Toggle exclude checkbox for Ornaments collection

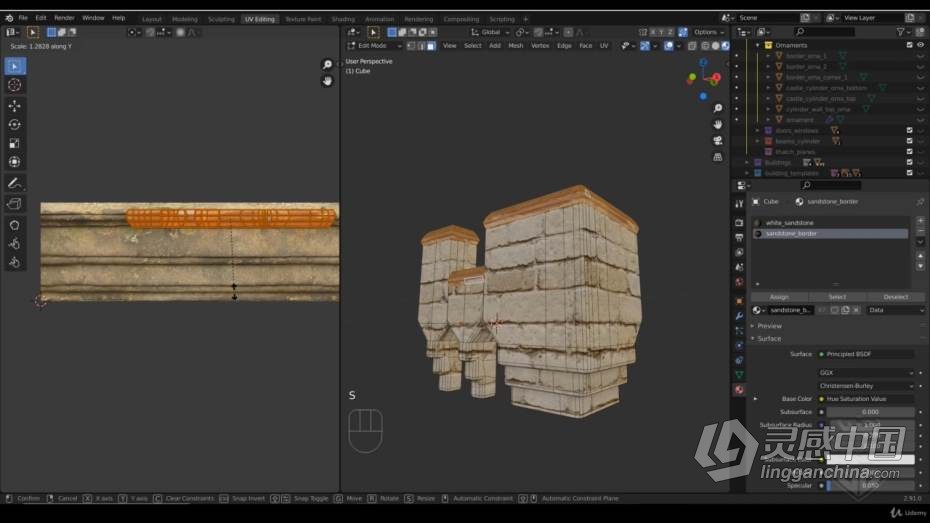tap(909, 45)
